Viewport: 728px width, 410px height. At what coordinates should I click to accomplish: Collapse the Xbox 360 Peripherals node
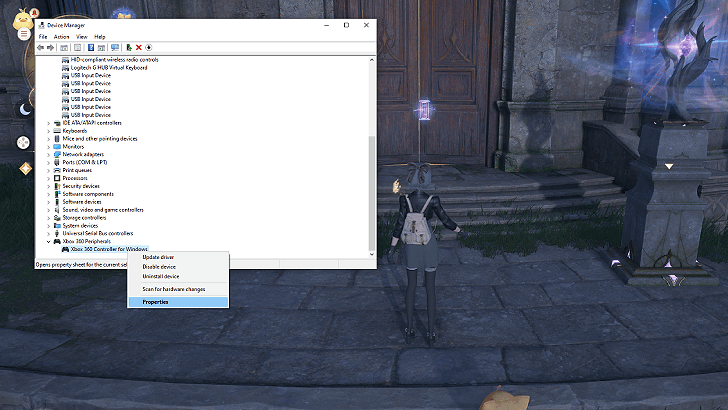click(x=48, y=241)
